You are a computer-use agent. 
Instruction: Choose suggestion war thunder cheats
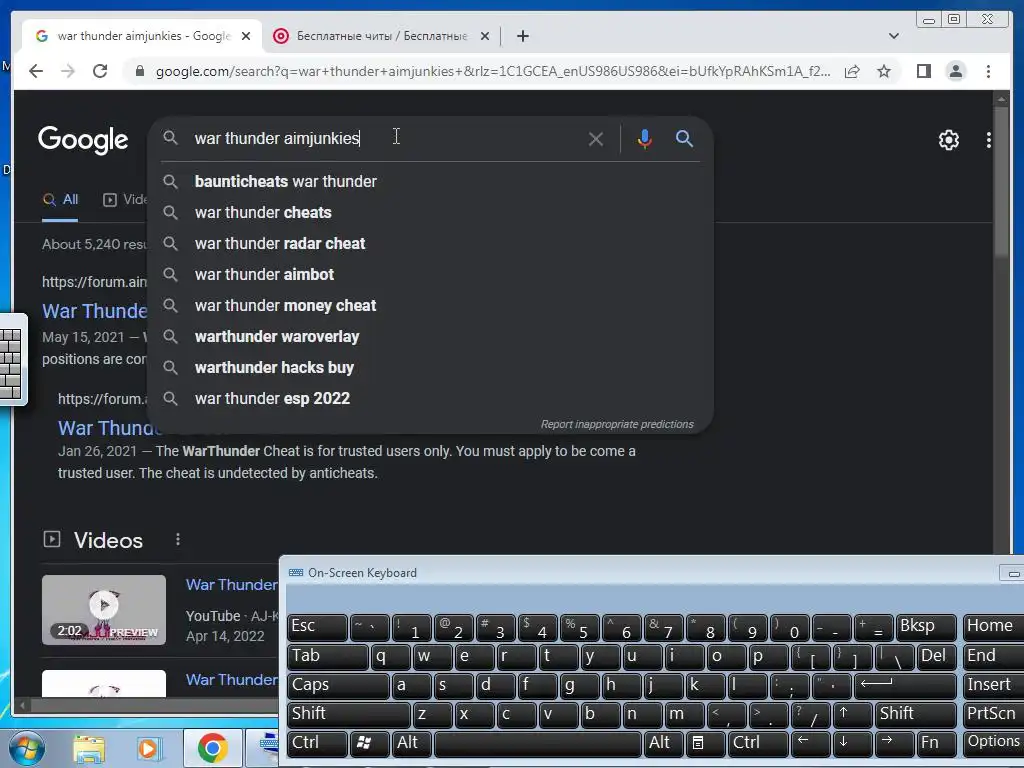(x=430, y=212)
